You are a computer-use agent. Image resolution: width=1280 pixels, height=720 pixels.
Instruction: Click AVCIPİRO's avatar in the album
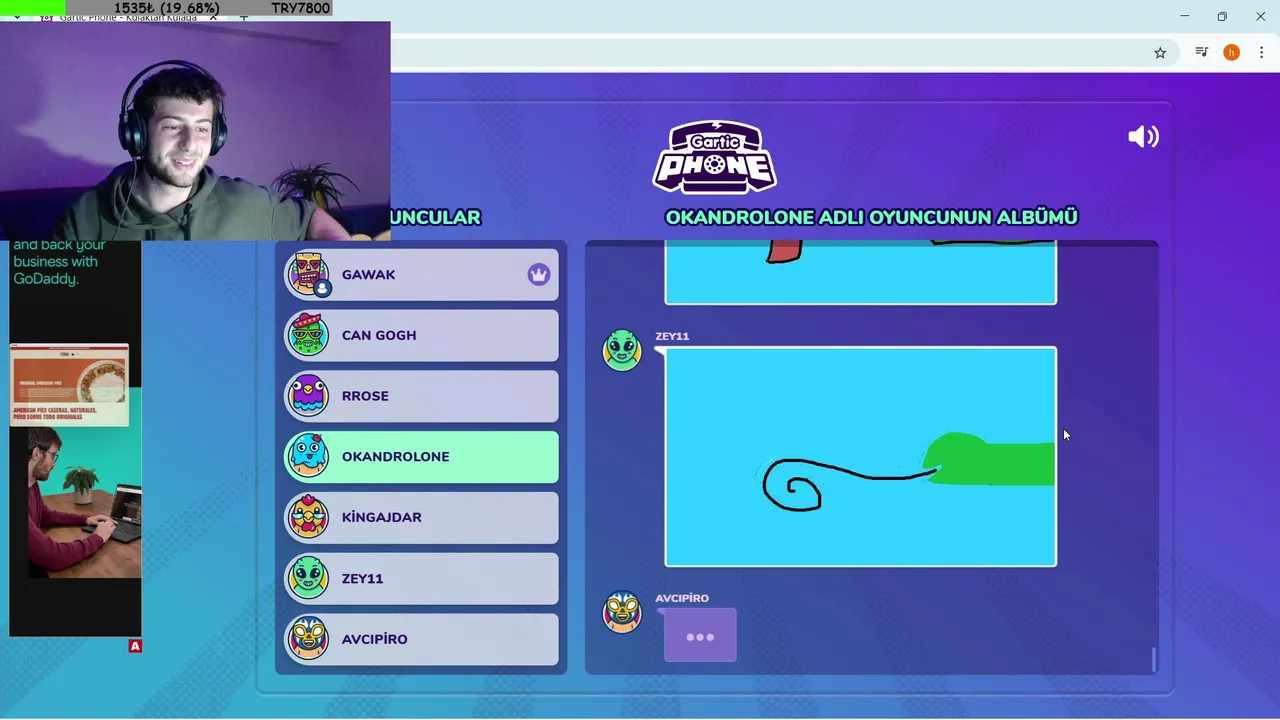[x=622, y=612]
